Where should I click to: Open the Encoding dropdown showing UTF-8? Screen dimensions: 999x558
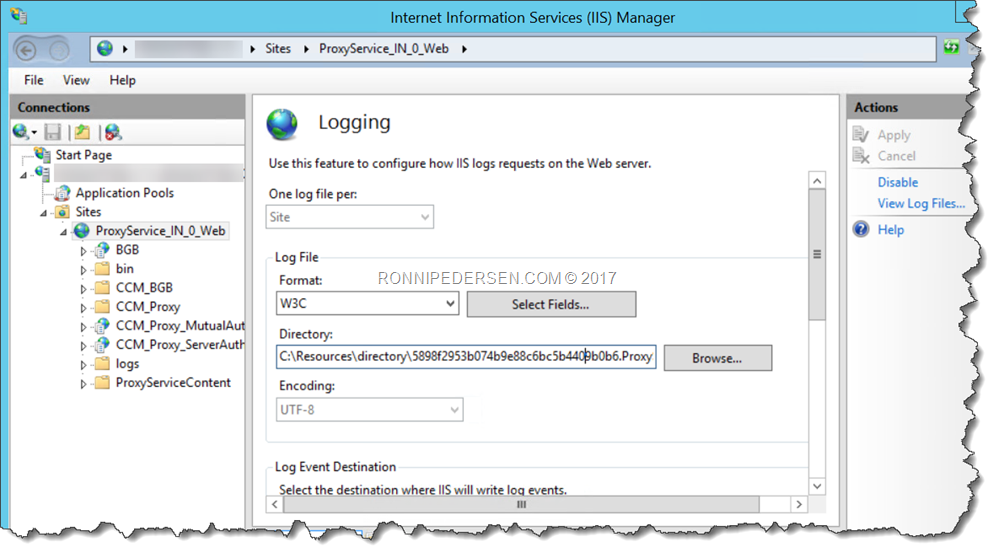click(x=370, y=410)
